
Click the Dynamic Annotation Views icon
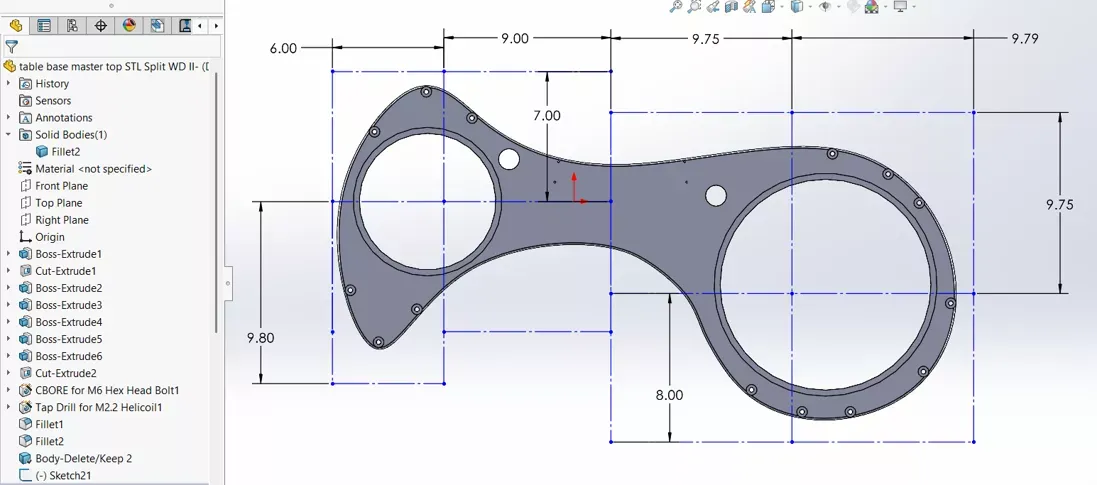[x=750, y=6]
